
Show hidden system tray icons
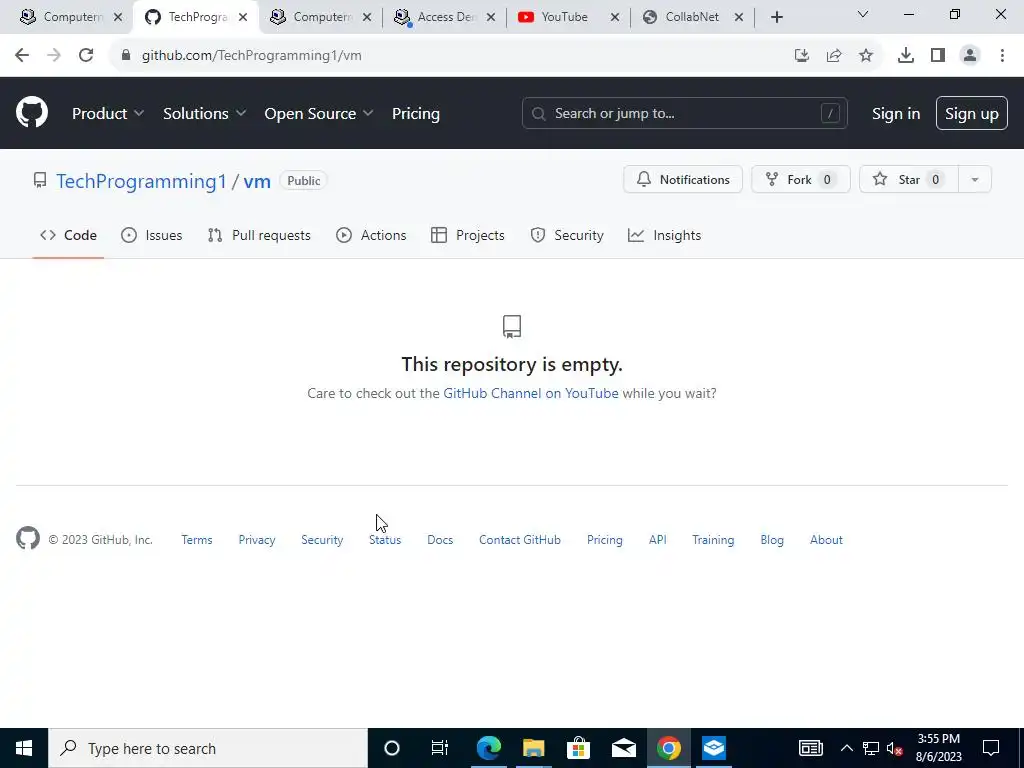pyautogui.click(x=846, y=748)
